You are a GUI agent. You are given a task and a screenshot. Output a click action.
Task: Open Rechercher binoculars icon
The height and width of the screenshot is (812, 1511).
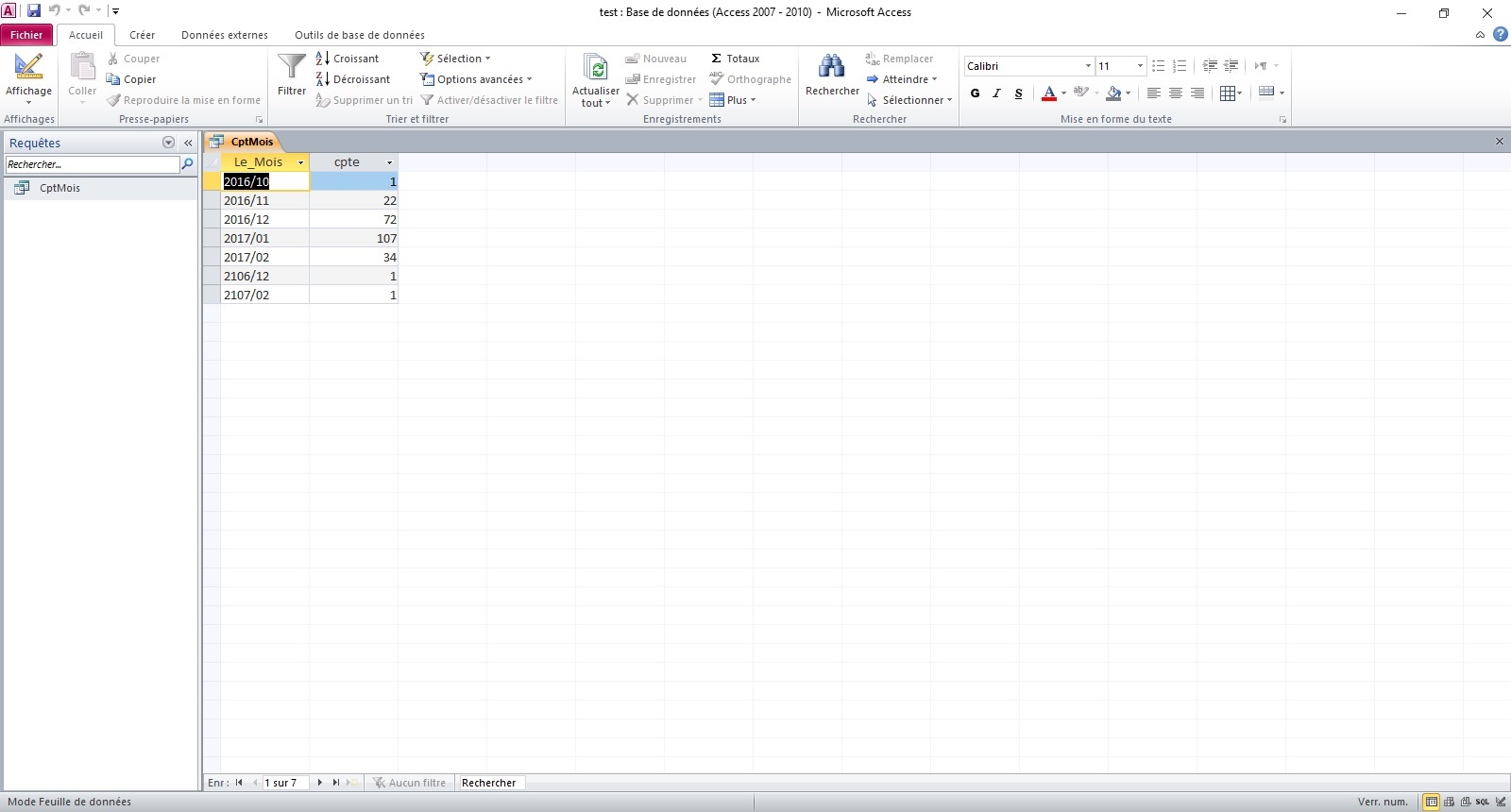coord(832,67)
